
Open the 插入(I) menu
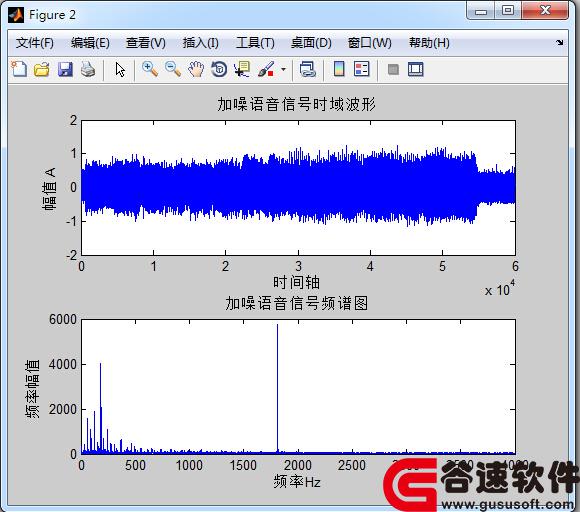[x=200, y=43]
